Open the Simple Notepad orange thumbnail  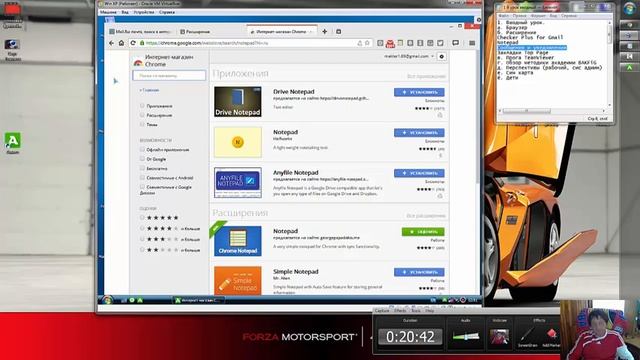tap(238, 281)
